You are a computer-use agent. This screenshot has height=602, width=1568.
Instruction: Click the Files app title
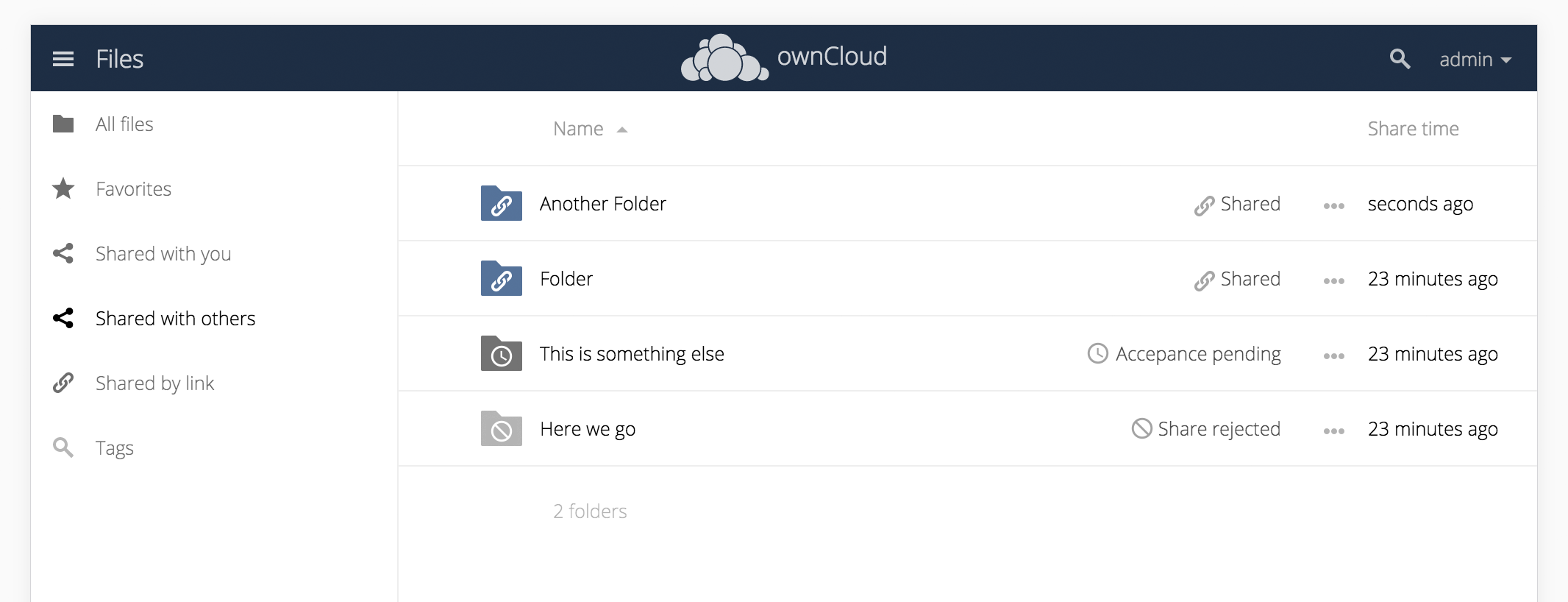(x=119, y=59)
